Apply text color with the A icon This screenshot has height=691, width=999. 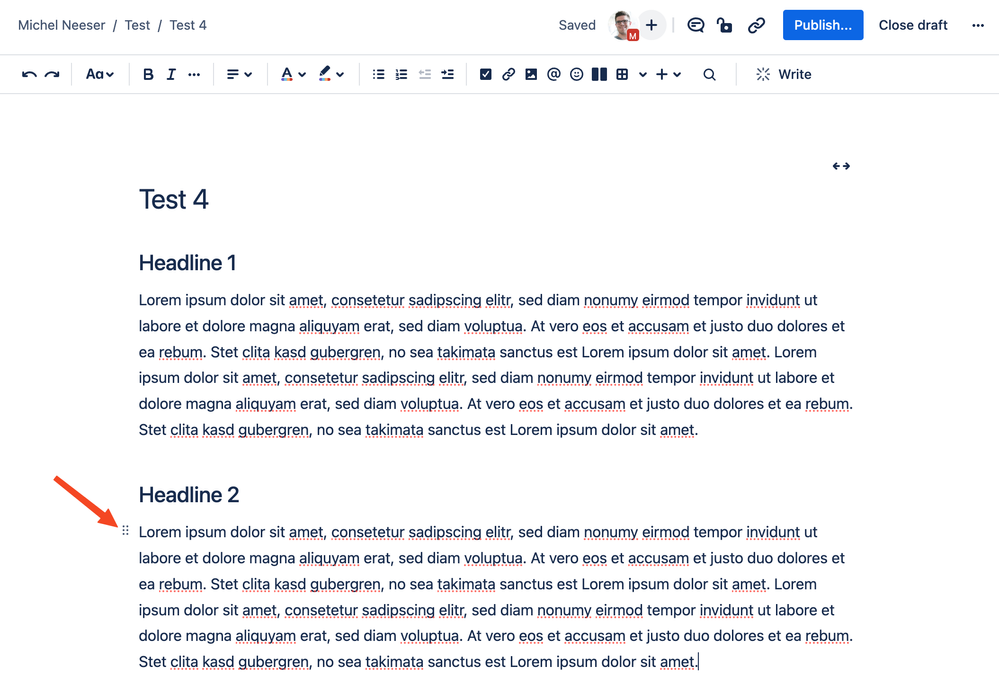[x=287, y=75]
